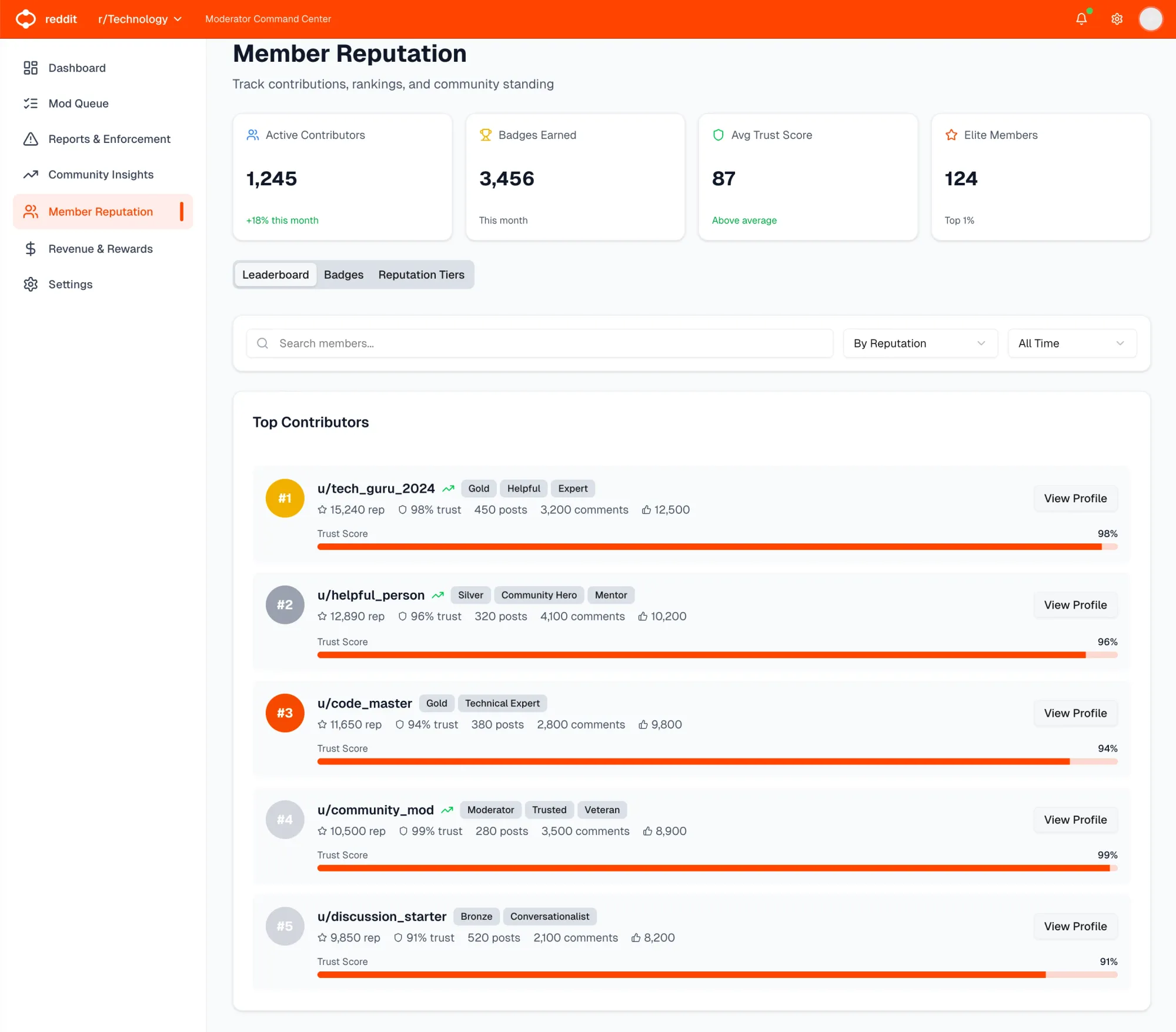Screen dimensions: 1176x1032
Task: Toggle the Moderator badge on u/community_mod
Action: pyautogui.click(x=490, y=810)
